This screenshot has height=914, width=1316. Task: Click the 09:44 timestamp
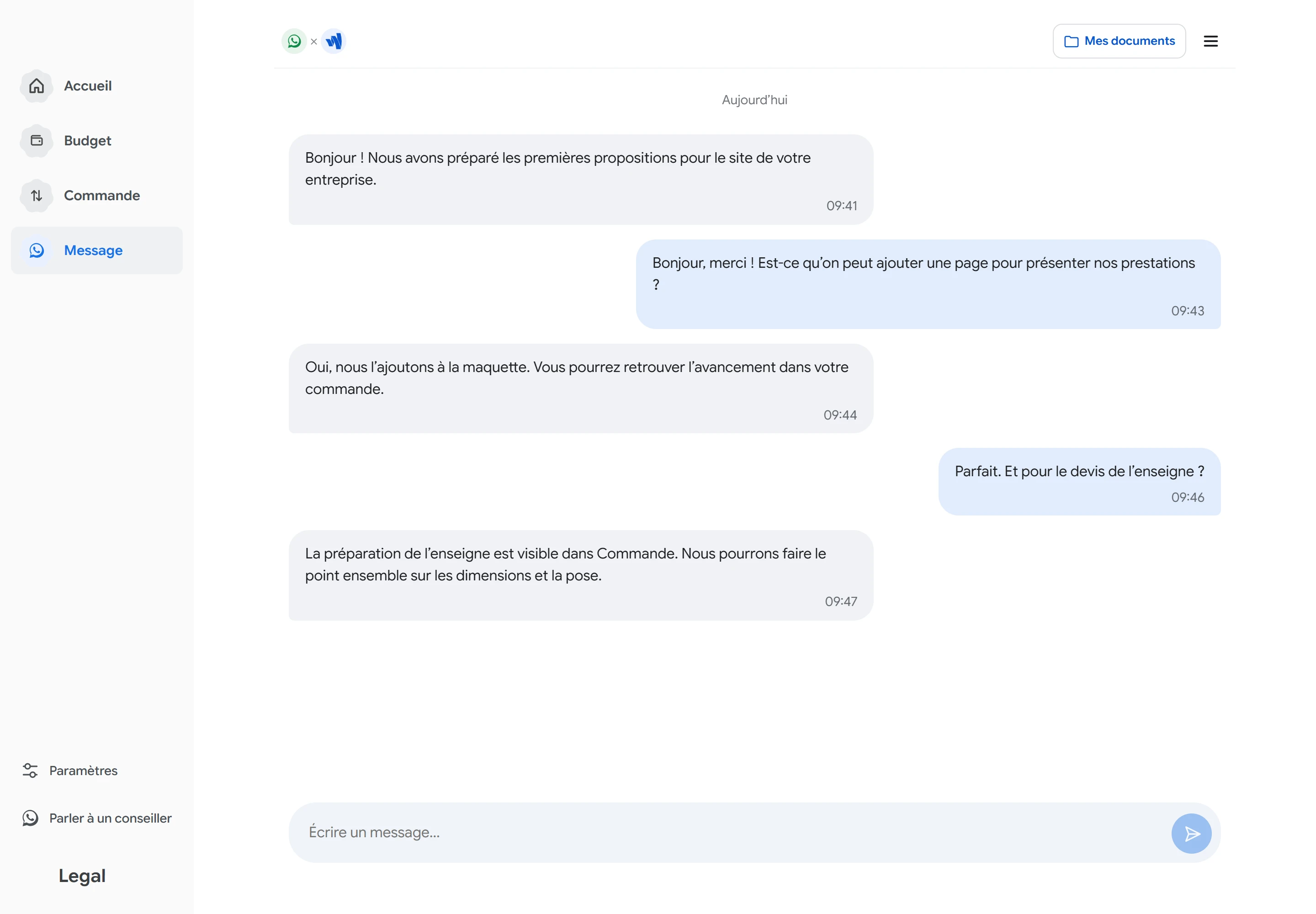tap(840, 415)
